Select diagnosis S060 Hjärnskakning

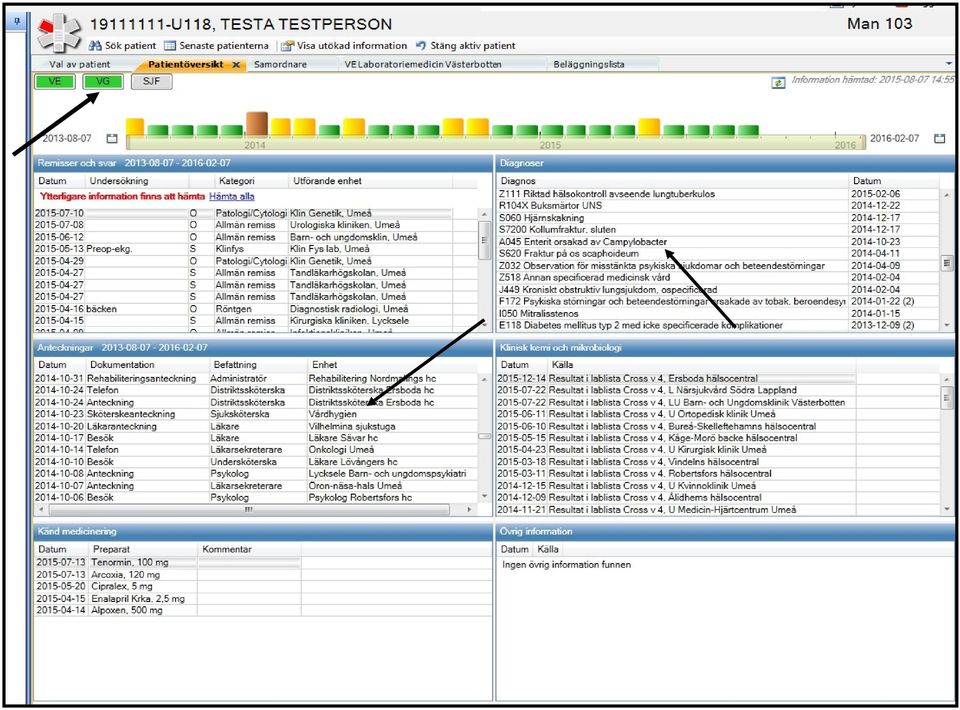pos(719,218)
